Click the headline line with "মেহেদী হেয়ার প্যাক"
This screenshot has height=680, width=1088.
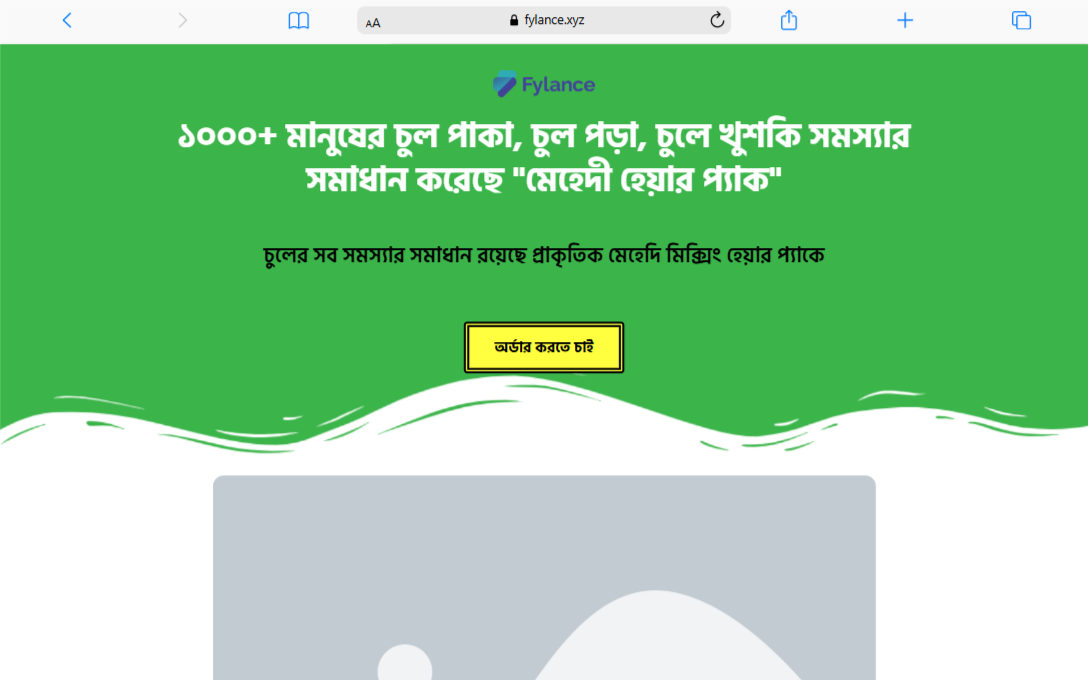544,180
